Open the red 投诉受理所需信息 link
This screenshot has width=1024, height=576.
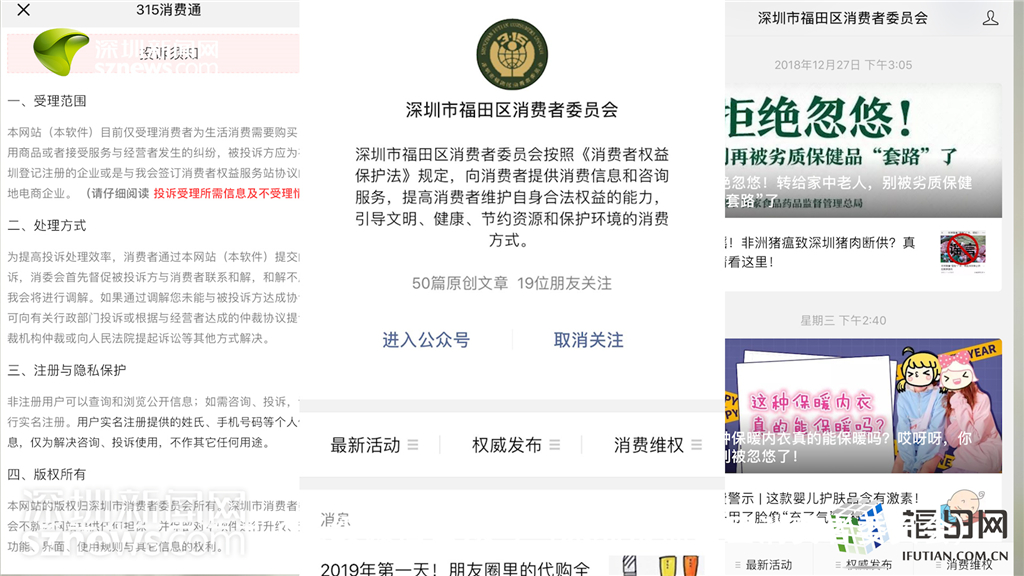pyautogui.click(x=227, y=193)
